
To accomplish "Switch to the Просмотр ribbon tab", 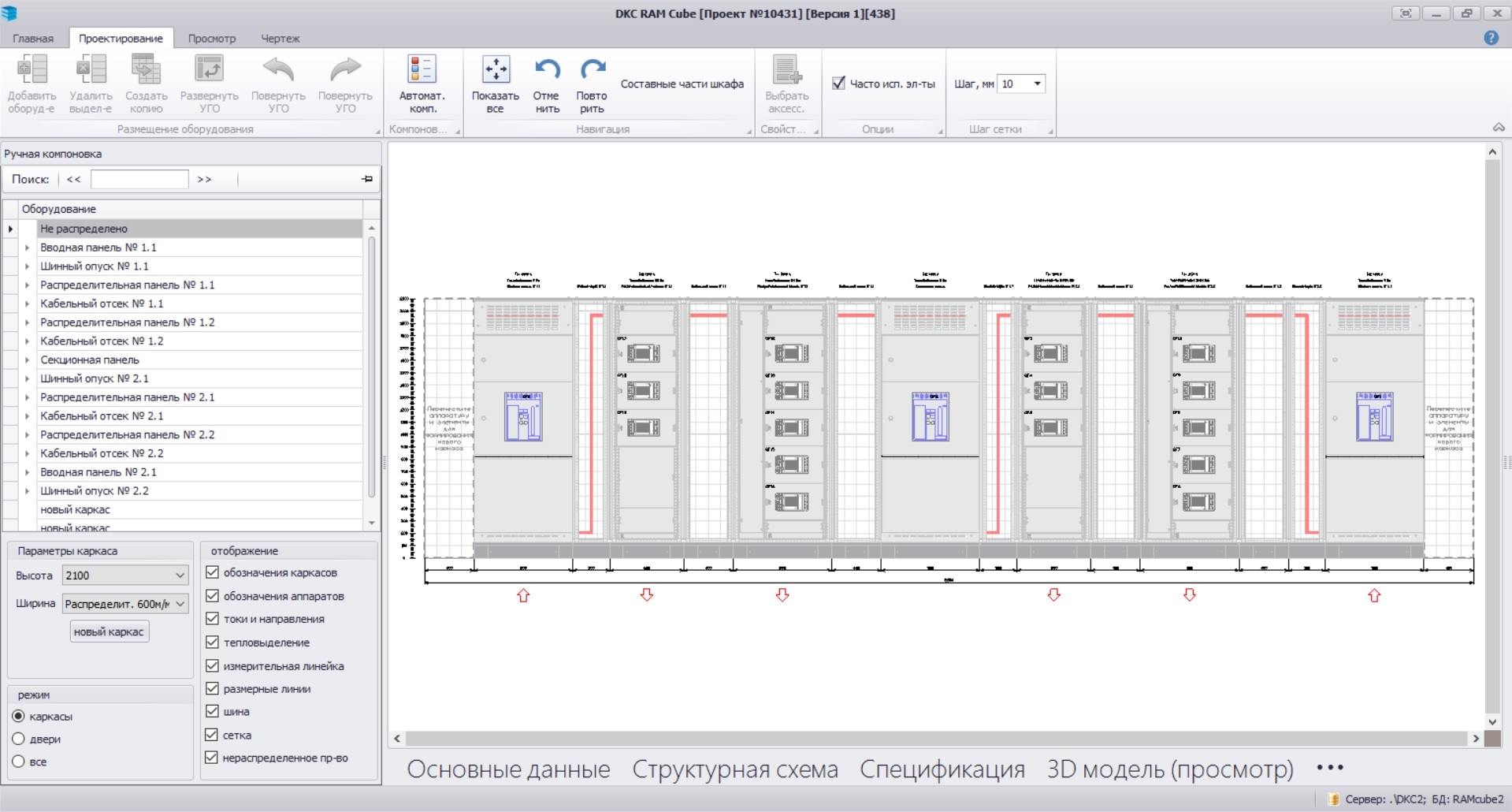I will click(211, 38).
